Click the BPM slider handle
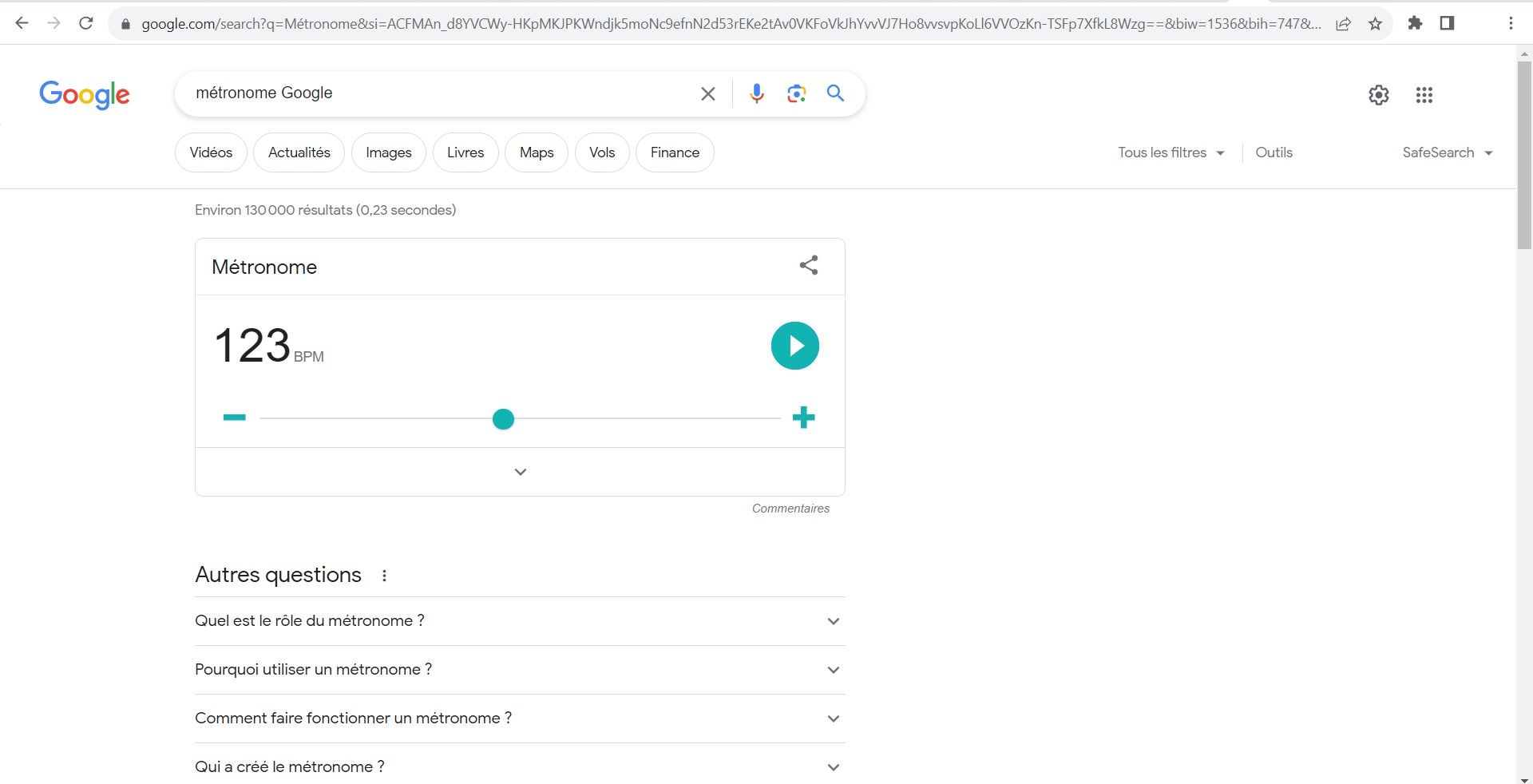The height and width of the screenshot is (784, 1533). pyautogui.click(x=503, y=419)
